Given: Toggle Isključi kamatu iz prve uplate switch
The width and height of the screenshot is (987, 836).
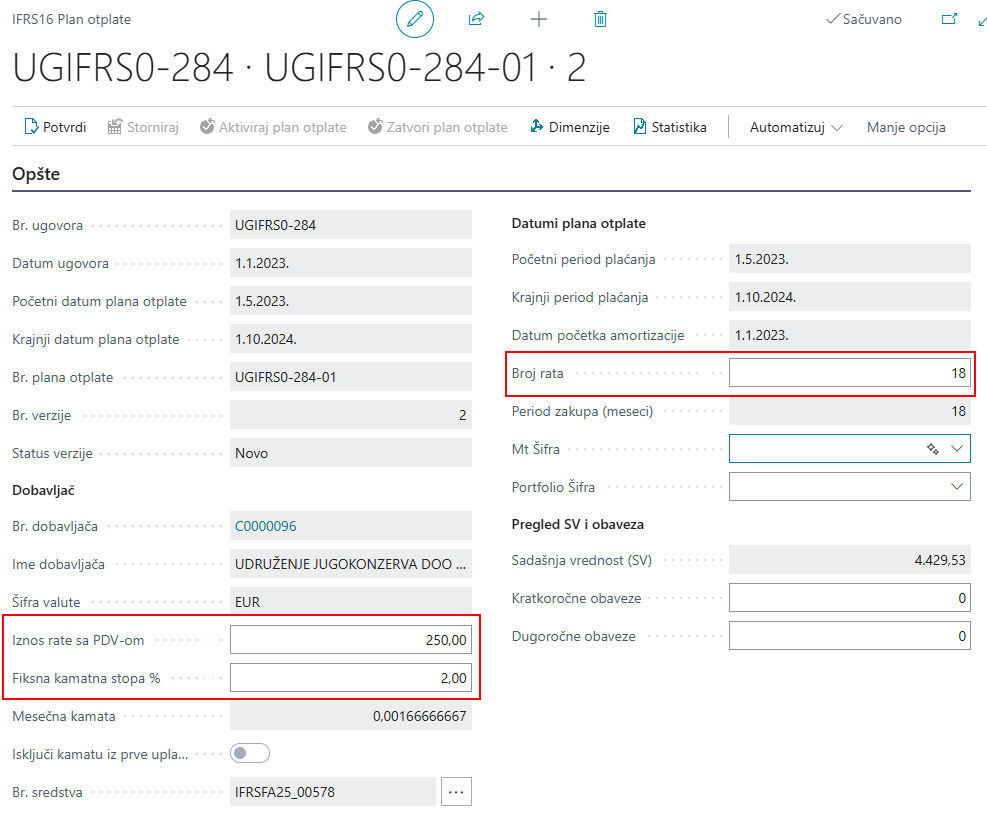Looking at the screenshot, I should [x=250, y=754].
